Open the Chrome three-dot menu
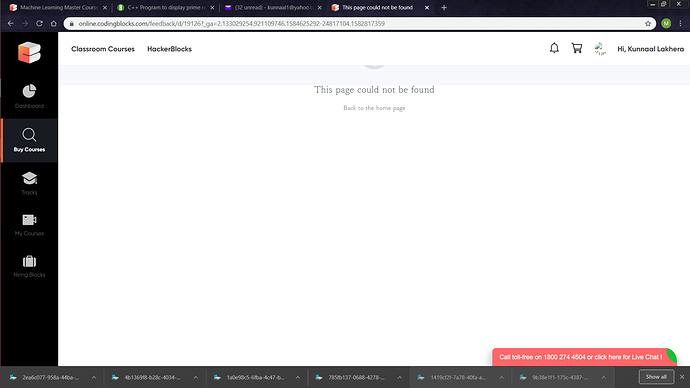Viewport: 690px width, 388px height. 680,23
